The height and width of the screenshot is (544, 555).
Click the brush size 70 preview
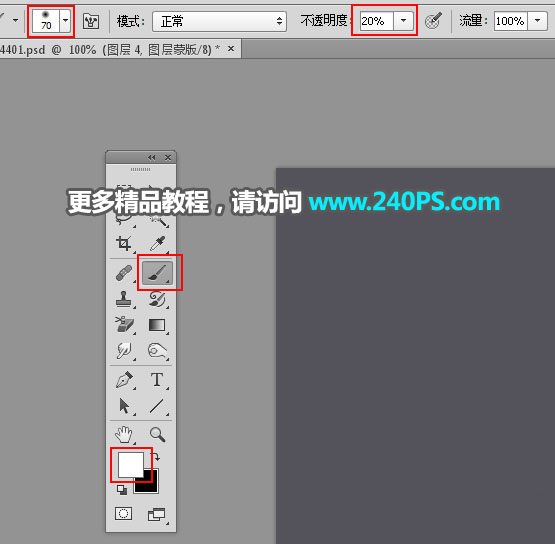tap(46, 21)
